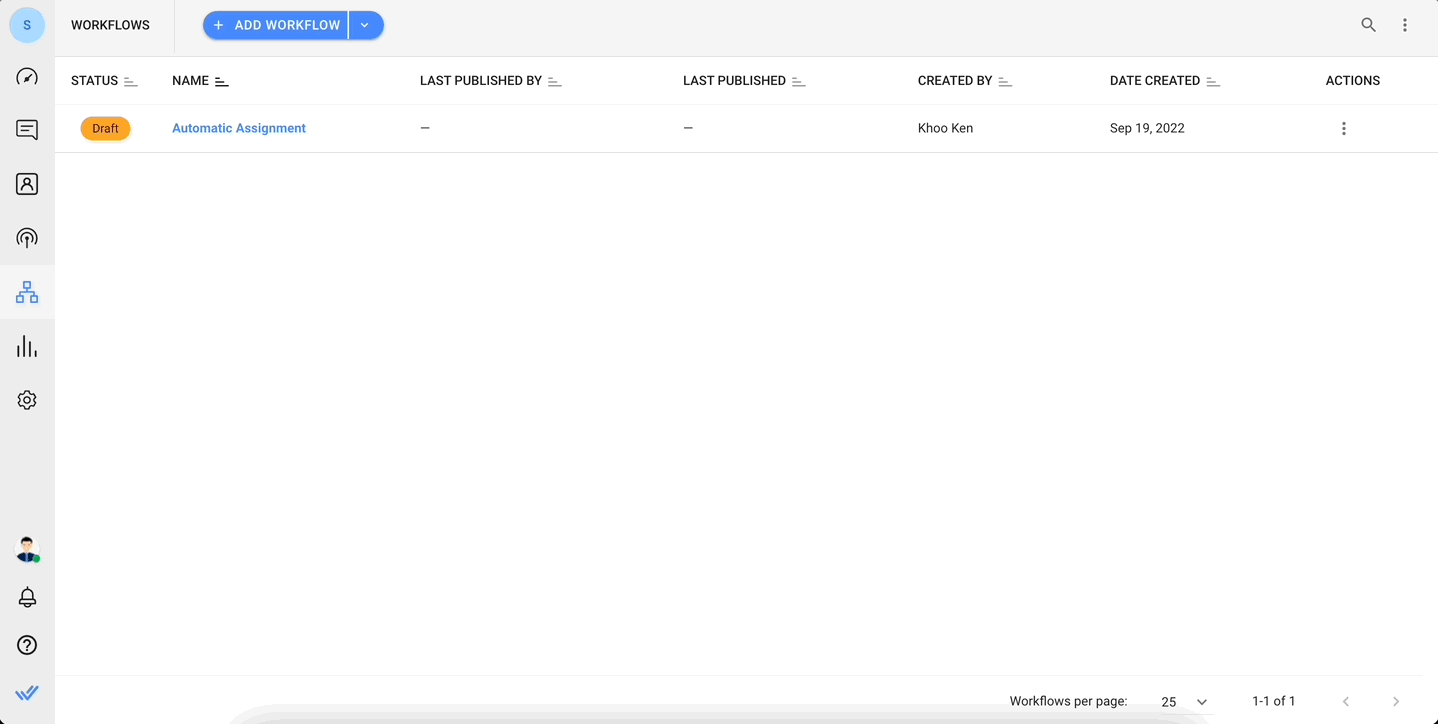Go to next page of workflows

coord(1396,702)
